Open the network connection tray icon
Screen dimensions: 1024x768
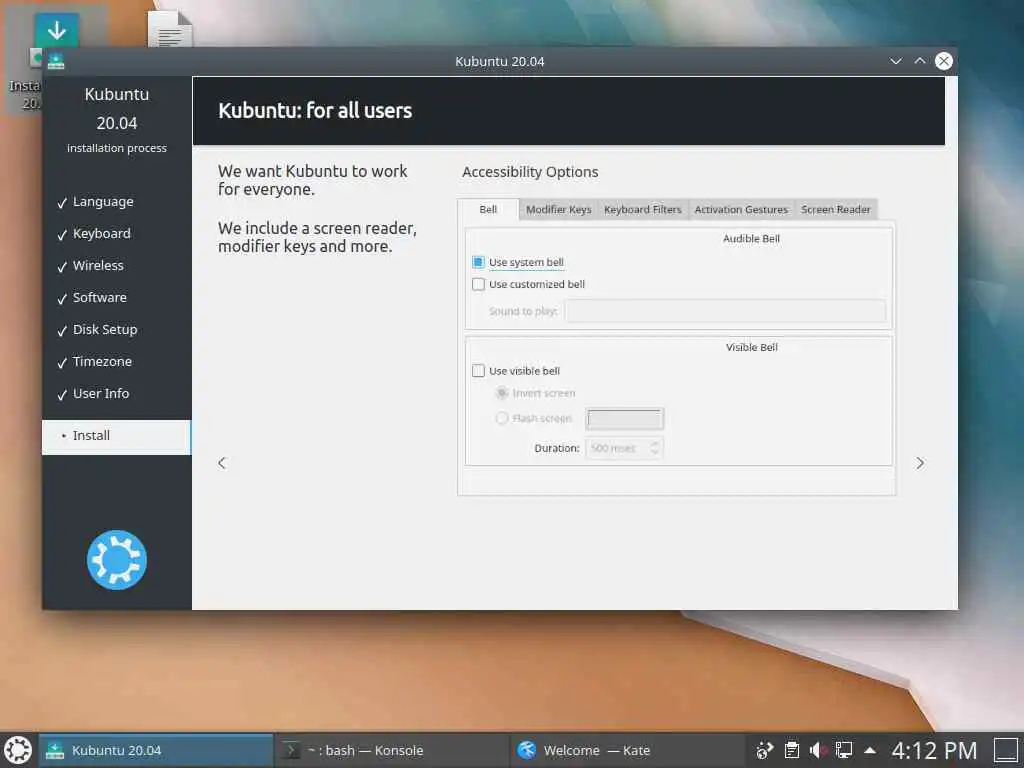(844, 750)
